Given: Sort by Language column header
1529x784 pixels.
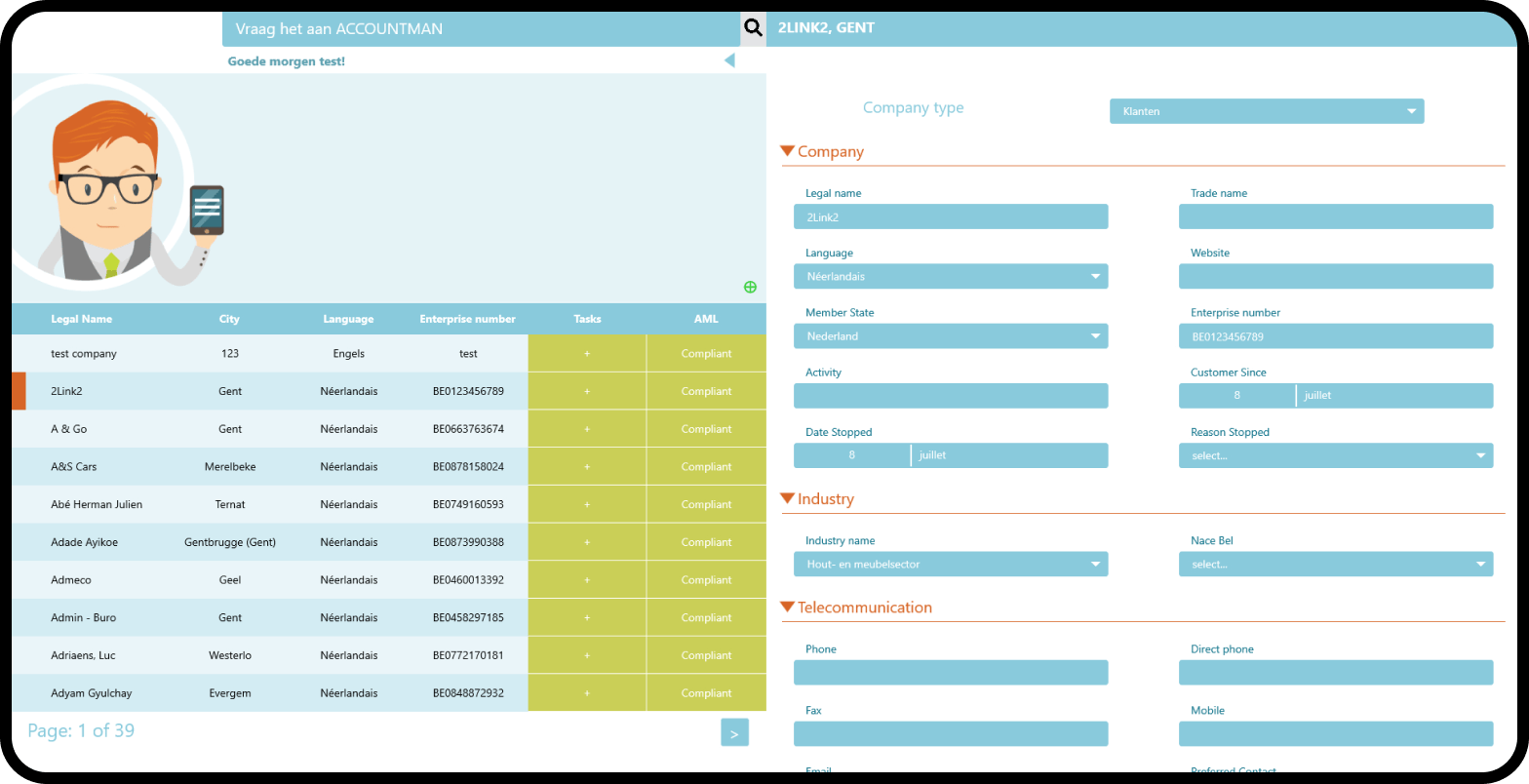Looking at the screenshot, I should [x=348, y=319].
